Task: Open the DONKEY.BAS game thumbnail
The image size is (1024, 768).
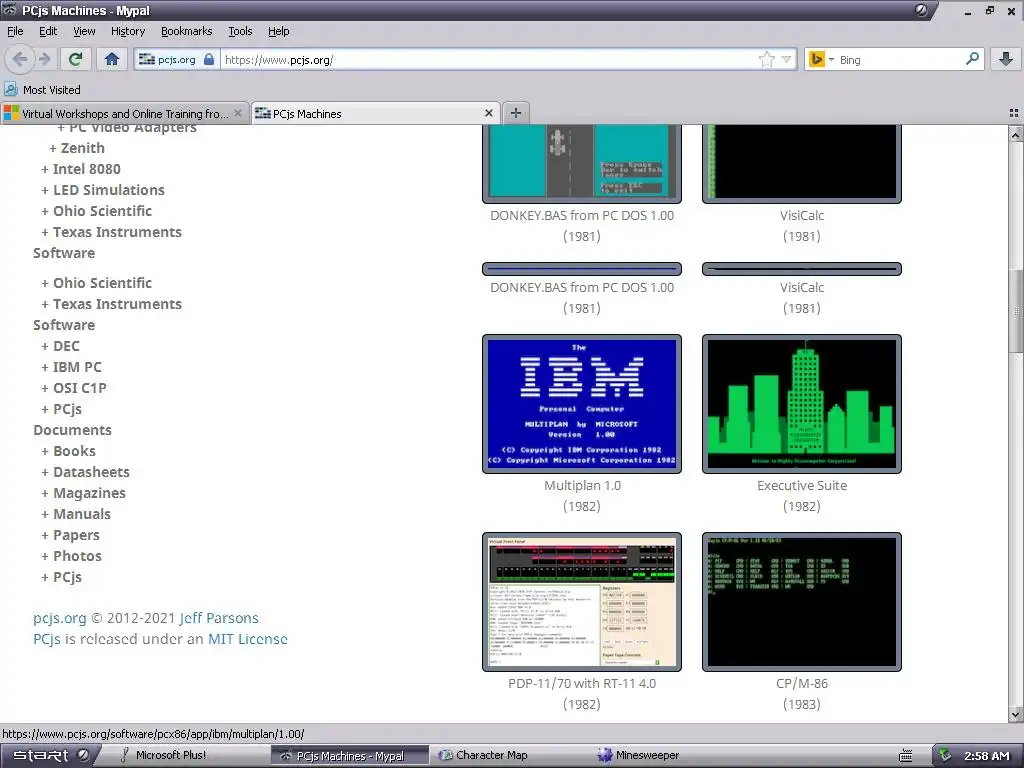Action: pos(582,163)
